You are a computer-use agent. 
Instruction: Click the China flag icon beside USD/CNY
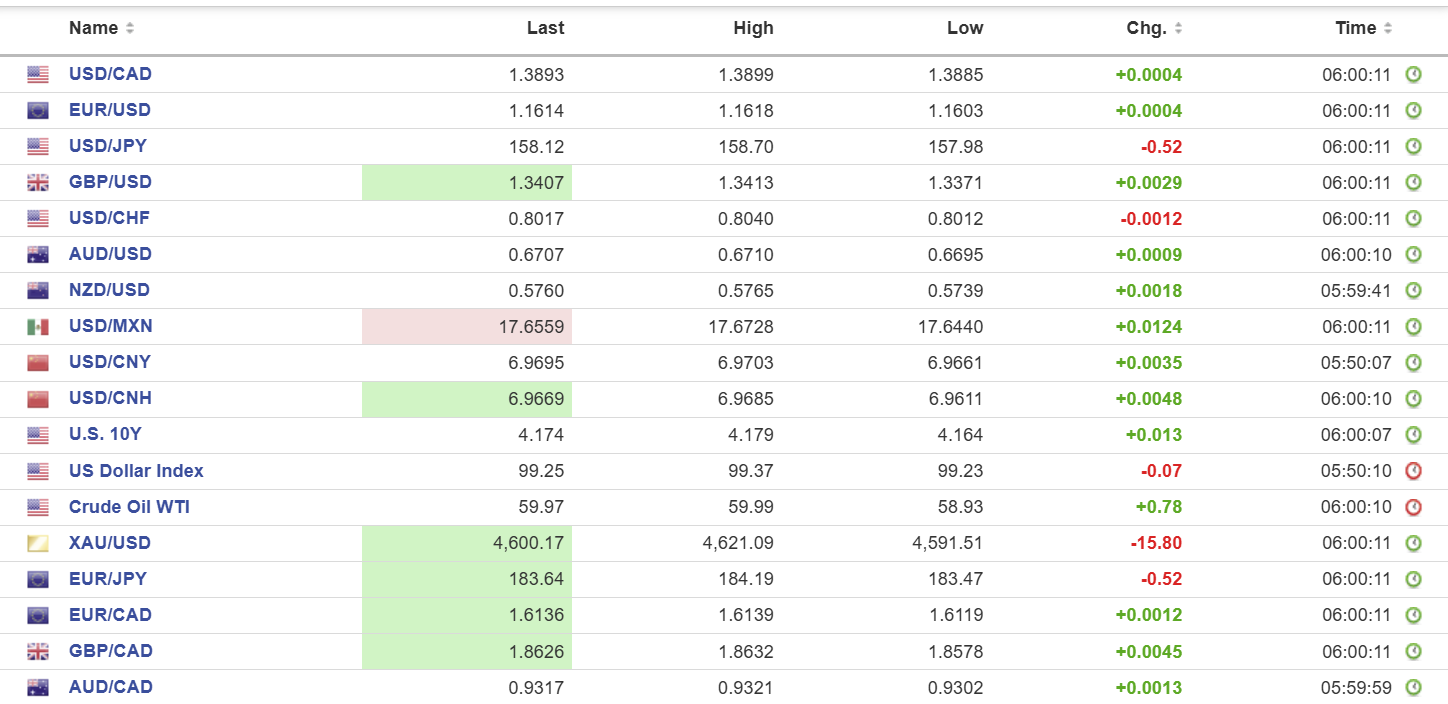(38, 362)
